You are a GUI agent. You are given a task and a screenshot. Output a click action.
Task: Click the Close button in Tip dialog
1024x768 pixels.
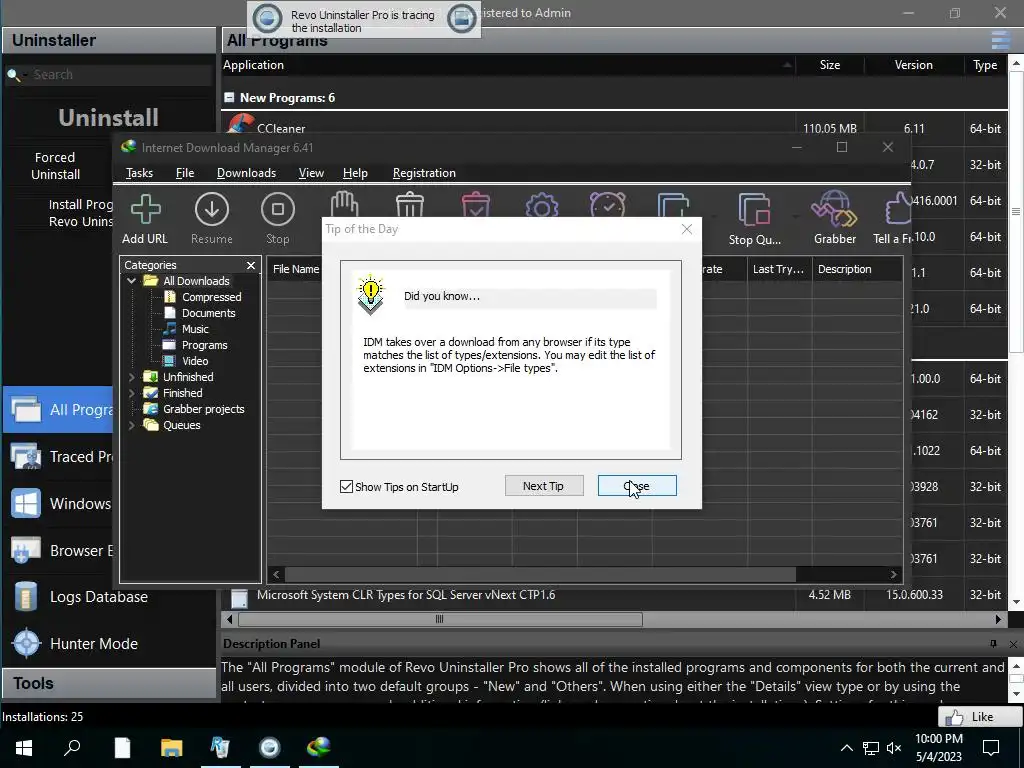coord(637,486)
